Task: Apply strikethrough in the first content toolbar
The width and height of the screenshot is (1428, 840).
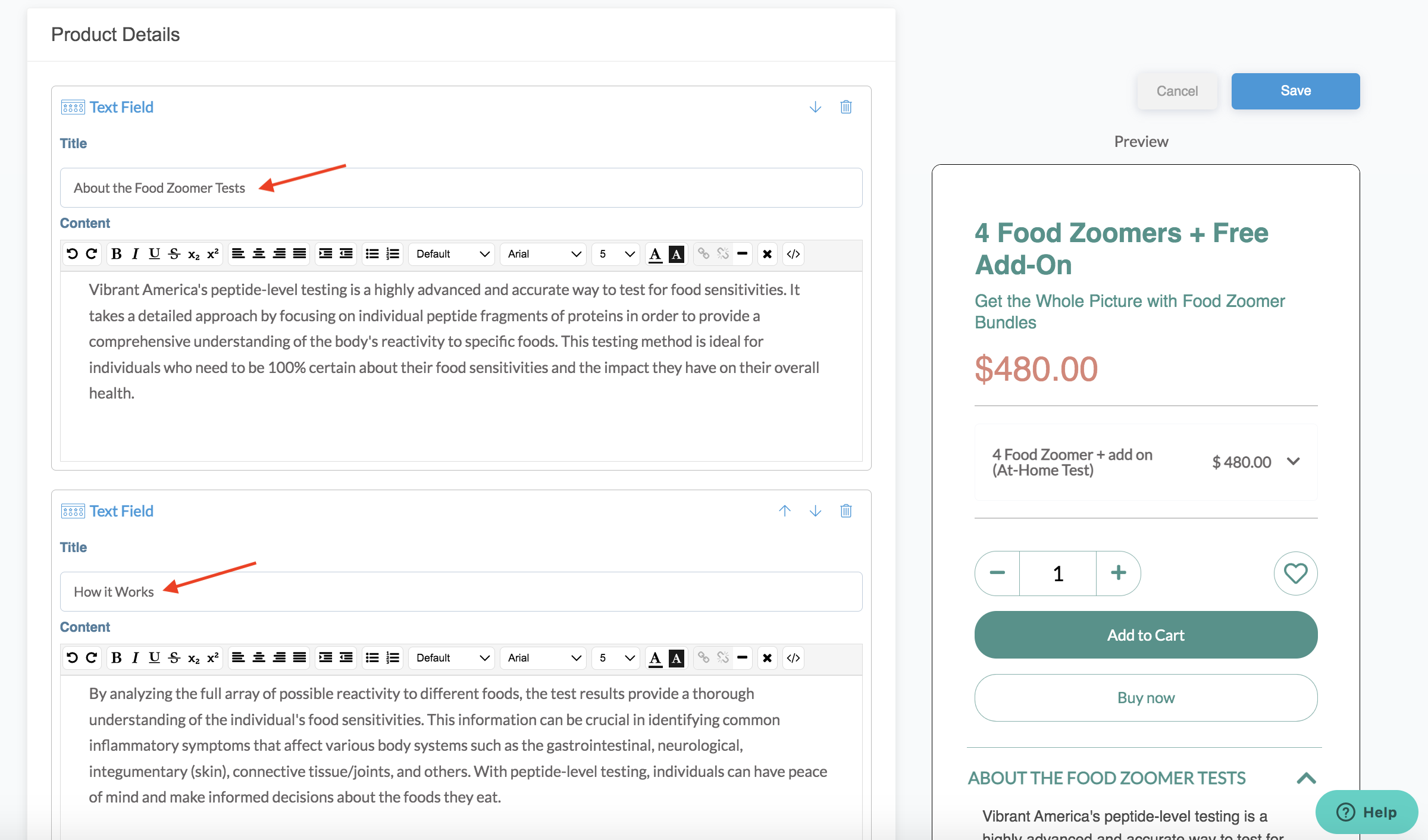Action: click(174, 254)
